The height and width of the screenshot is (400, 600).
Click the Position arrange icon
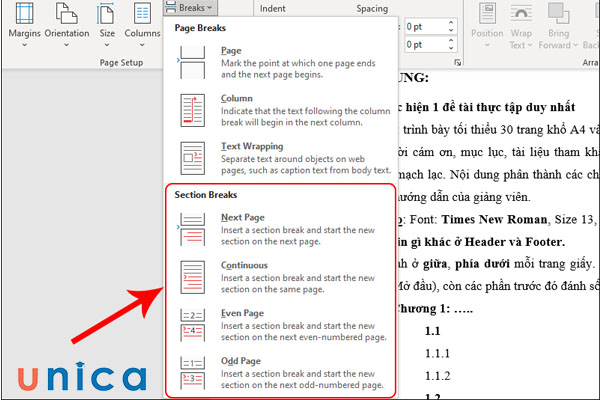(488, 13)
